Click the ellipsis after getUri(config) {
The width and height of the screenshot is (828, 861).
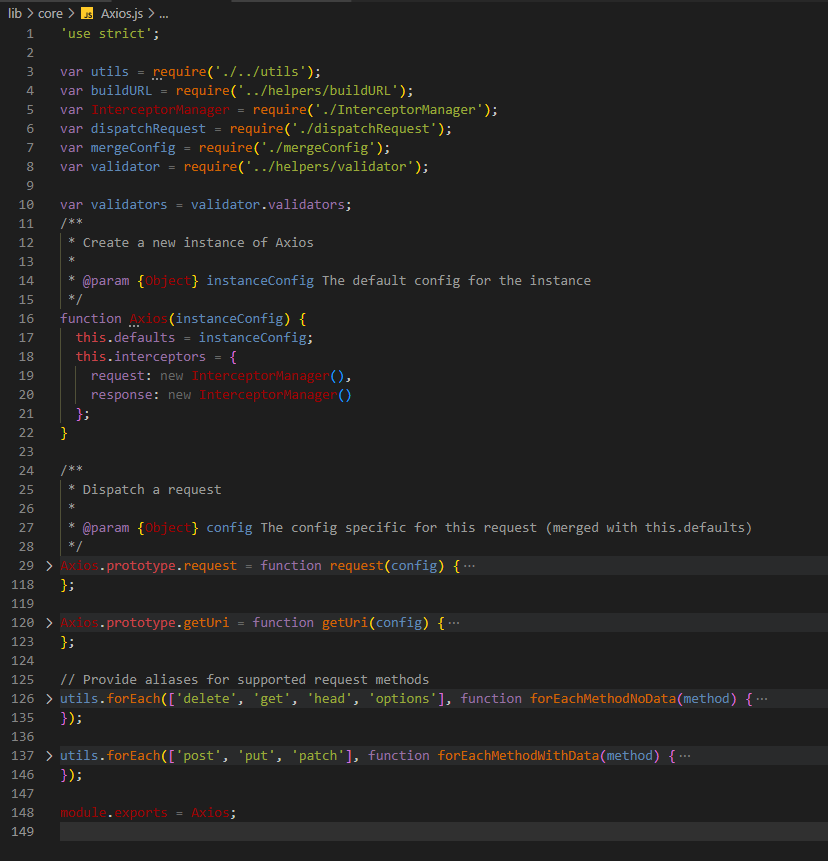pyautogui.click(x=453, y=623)
